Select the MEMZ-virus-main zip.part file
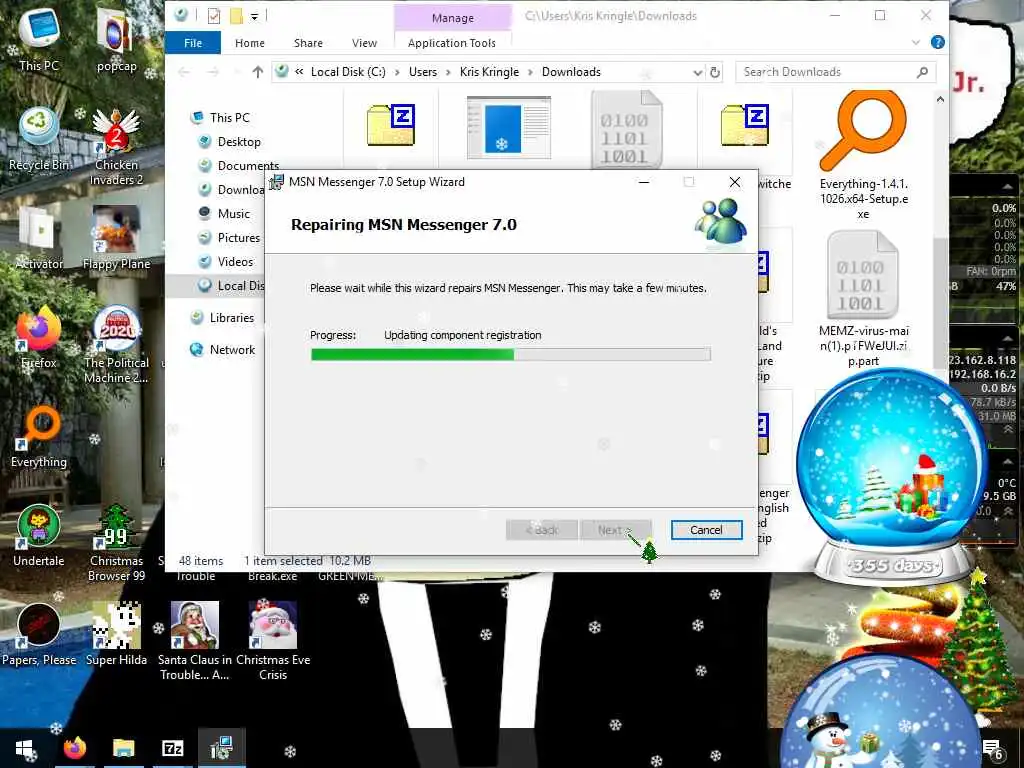 (863, 300)
